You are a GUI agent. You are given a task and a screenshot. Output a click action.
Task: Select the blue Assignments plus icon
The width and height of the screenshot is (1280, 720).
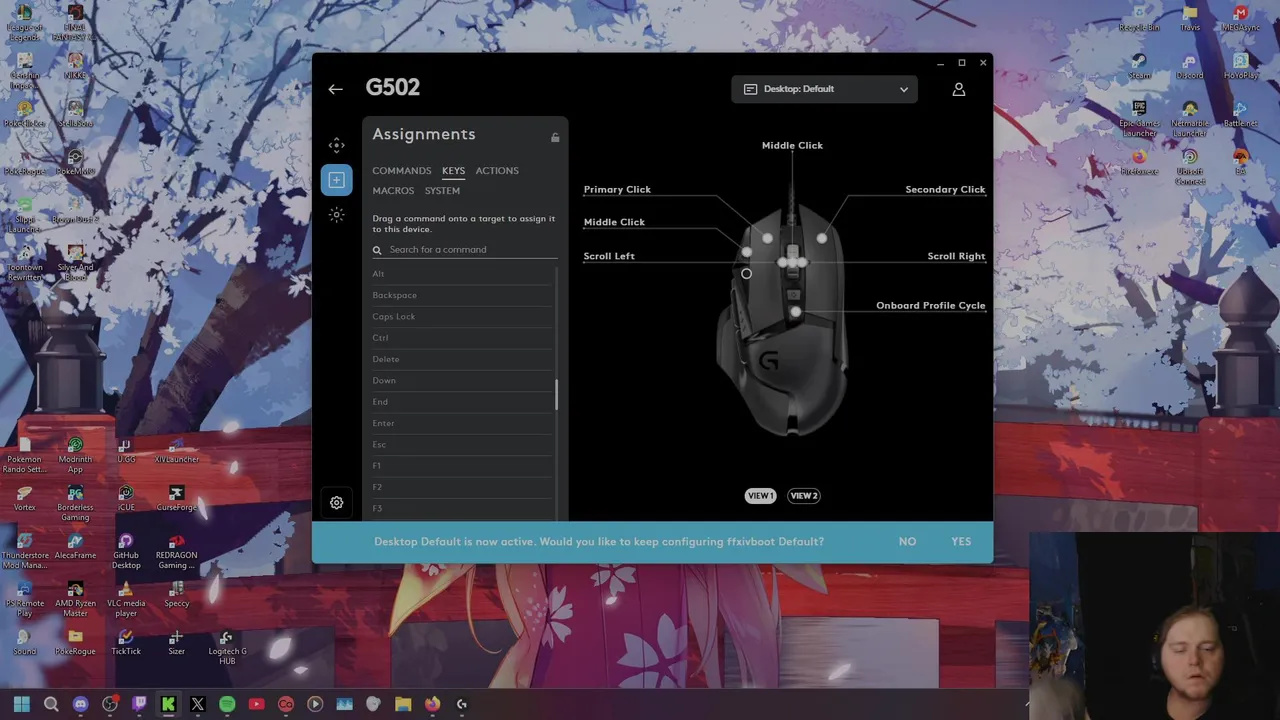coord(336,180)
